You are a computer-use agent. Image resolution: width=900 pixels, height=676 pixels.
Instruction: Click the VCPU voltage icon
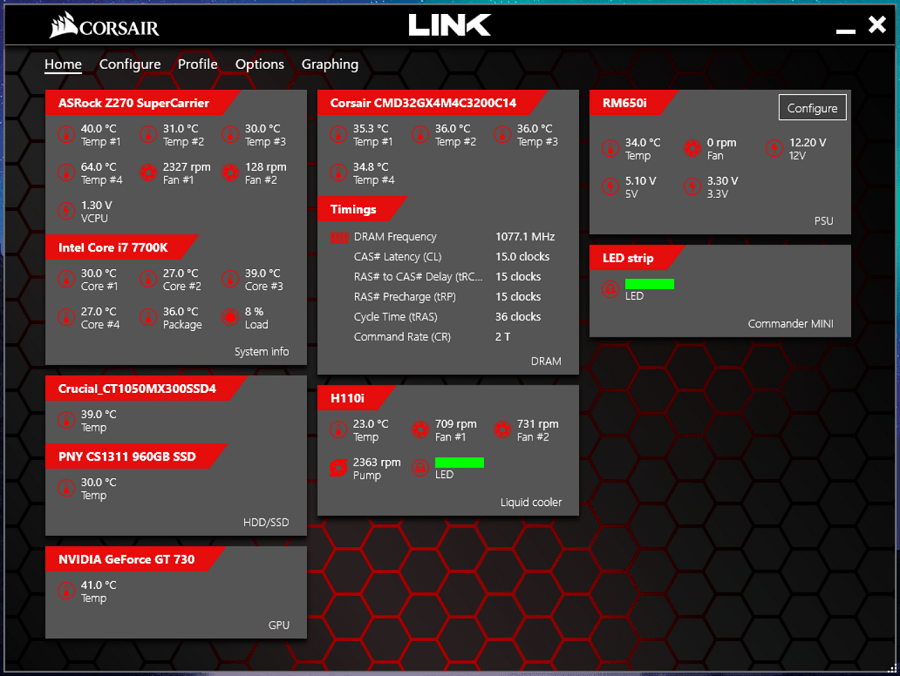[67, 211]
